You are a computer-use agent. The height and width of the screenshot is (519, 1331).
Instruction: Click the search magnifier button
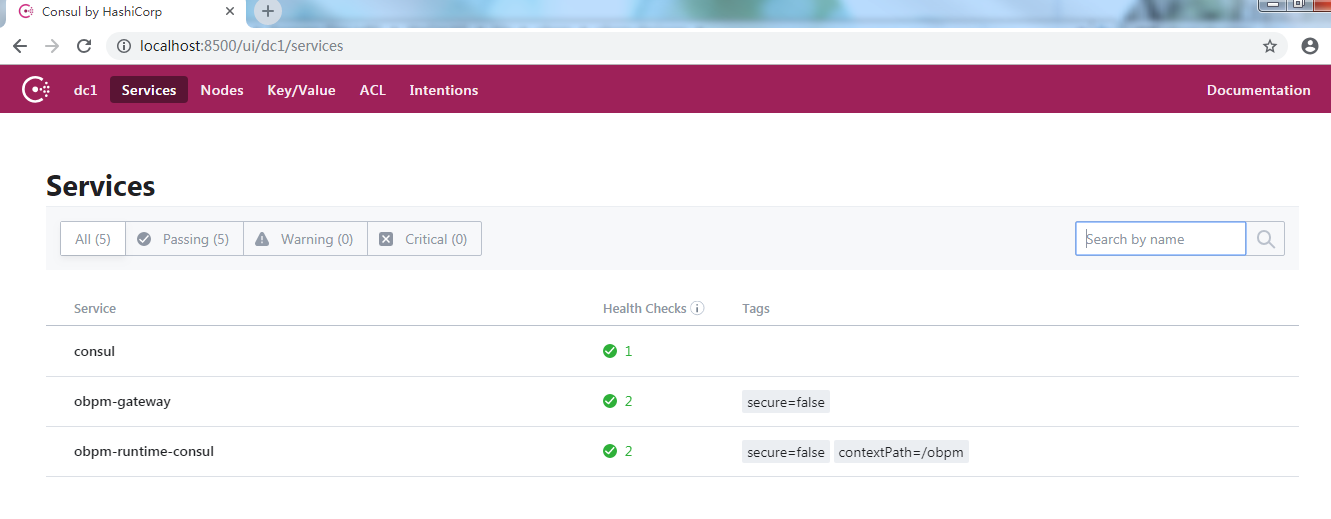(x=1266, y=239)
